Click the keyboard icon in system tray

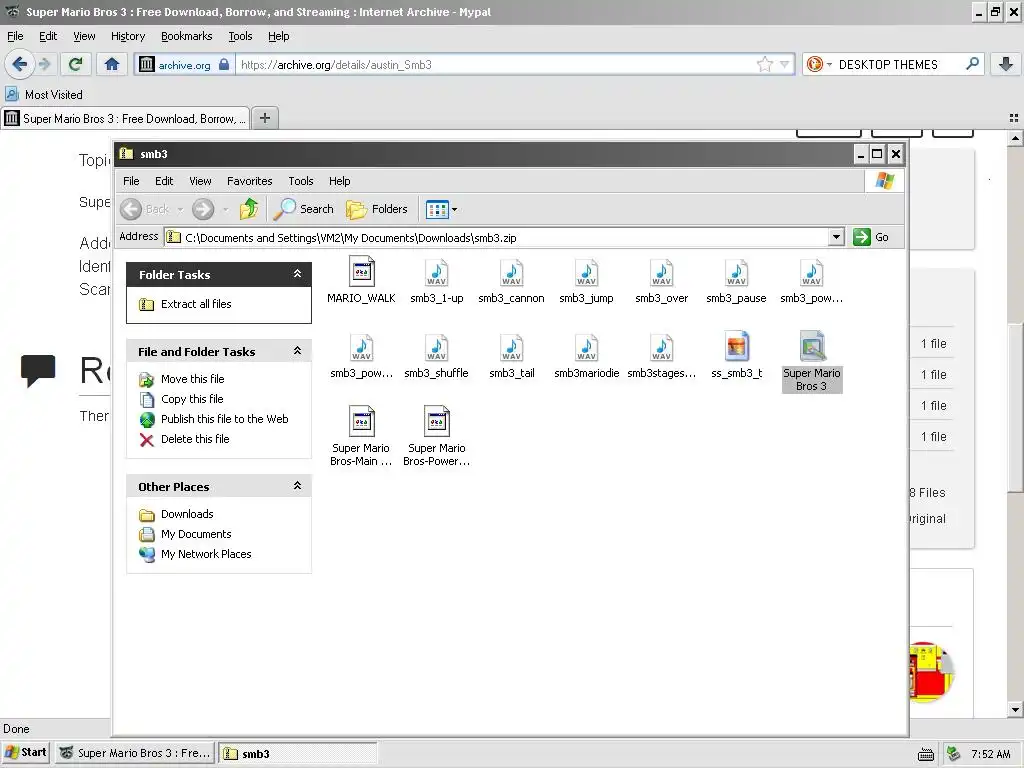click(x=925, y=755)
